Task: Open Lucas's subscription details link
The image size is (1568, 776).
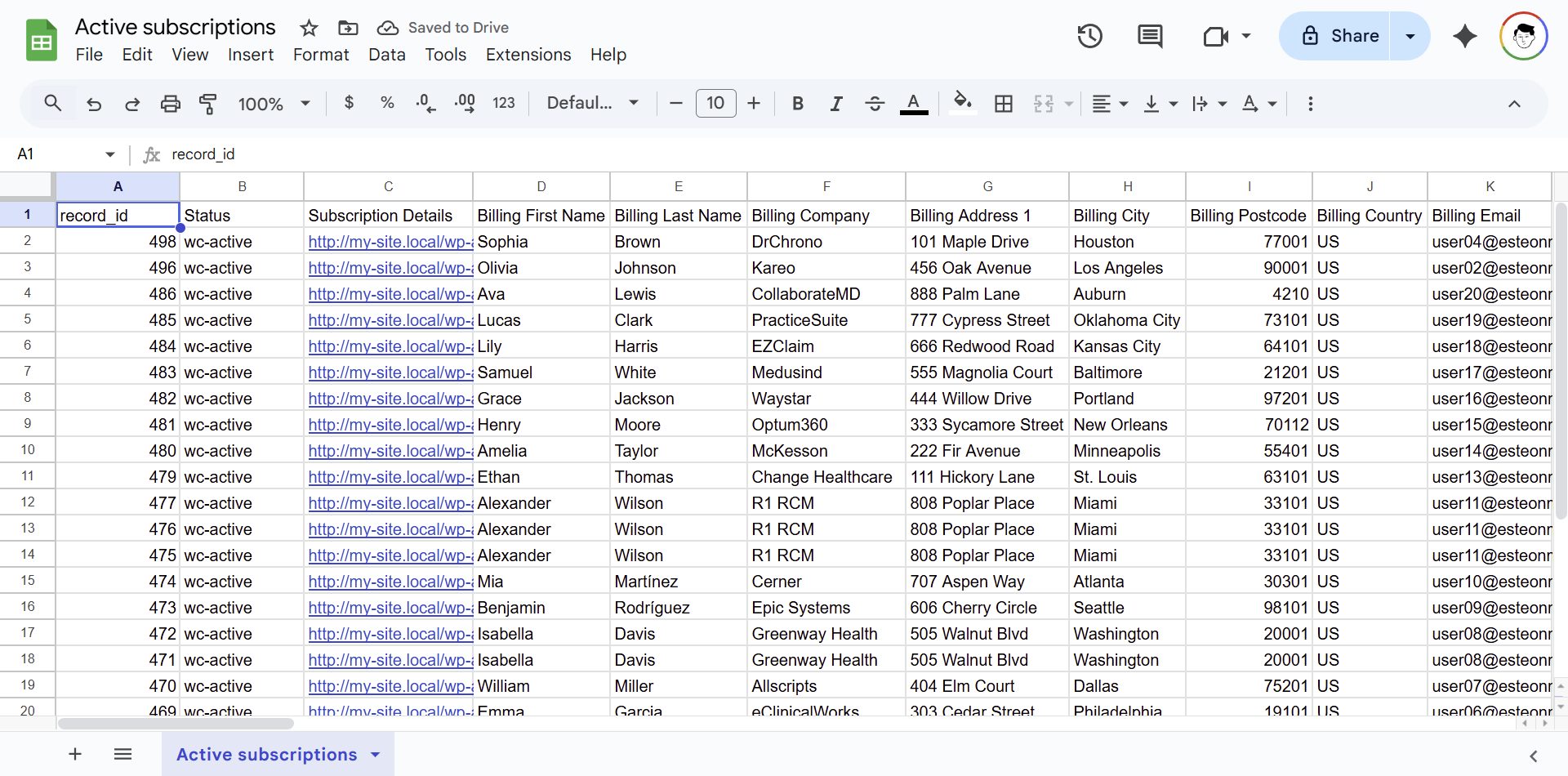Action: [x=390, y=320]
